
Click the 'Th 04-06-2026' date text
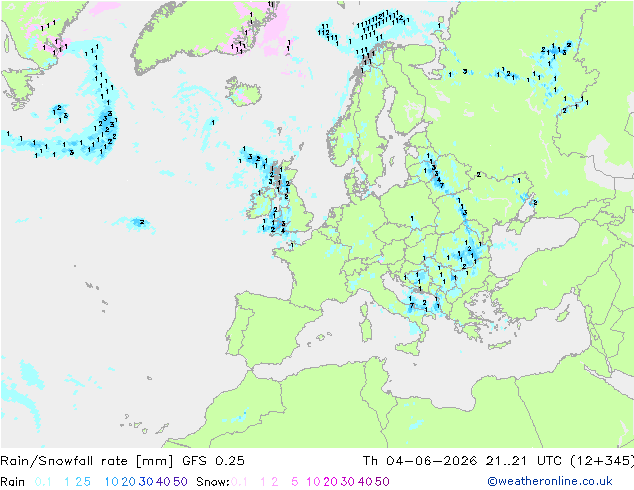point(420,461)
